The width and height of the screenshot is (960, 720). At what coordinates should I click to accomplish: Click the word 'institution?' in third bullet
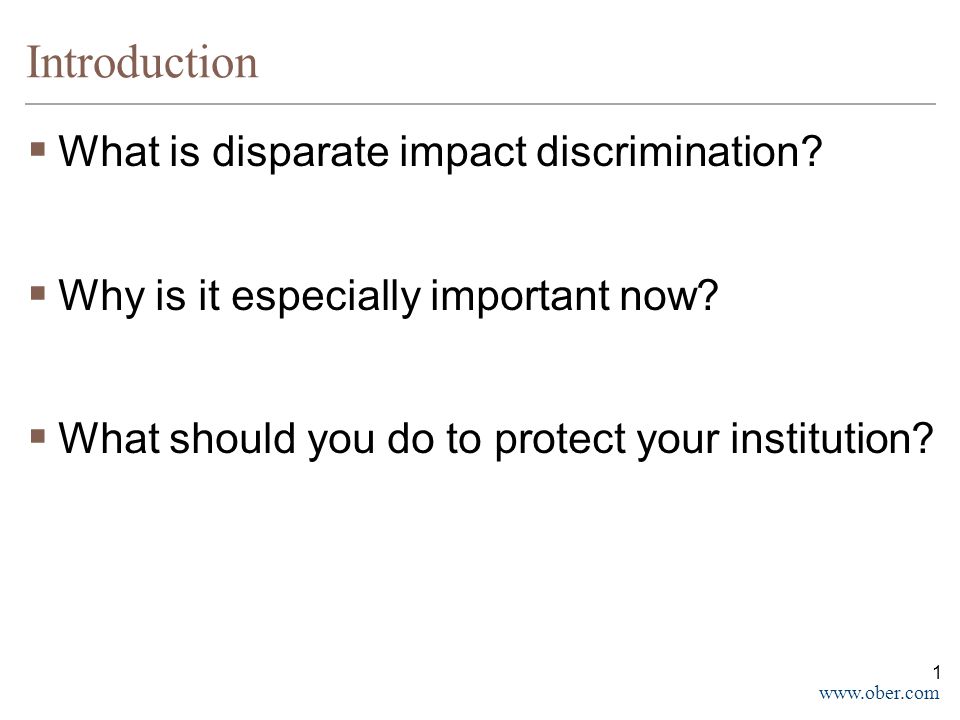(831, 438)
